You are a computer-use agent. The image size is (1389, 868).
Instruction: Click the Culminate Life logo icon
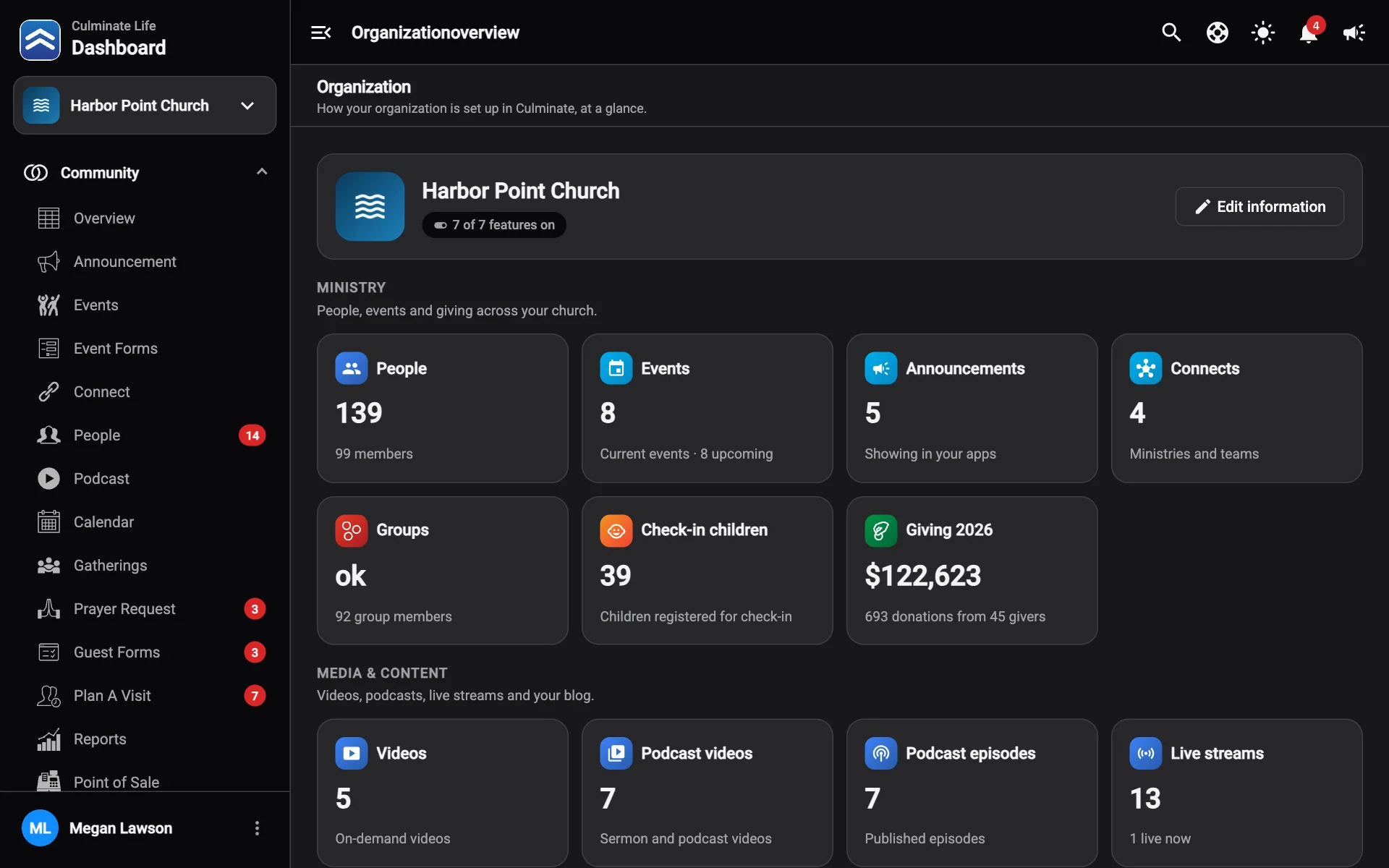click(40, 40)
